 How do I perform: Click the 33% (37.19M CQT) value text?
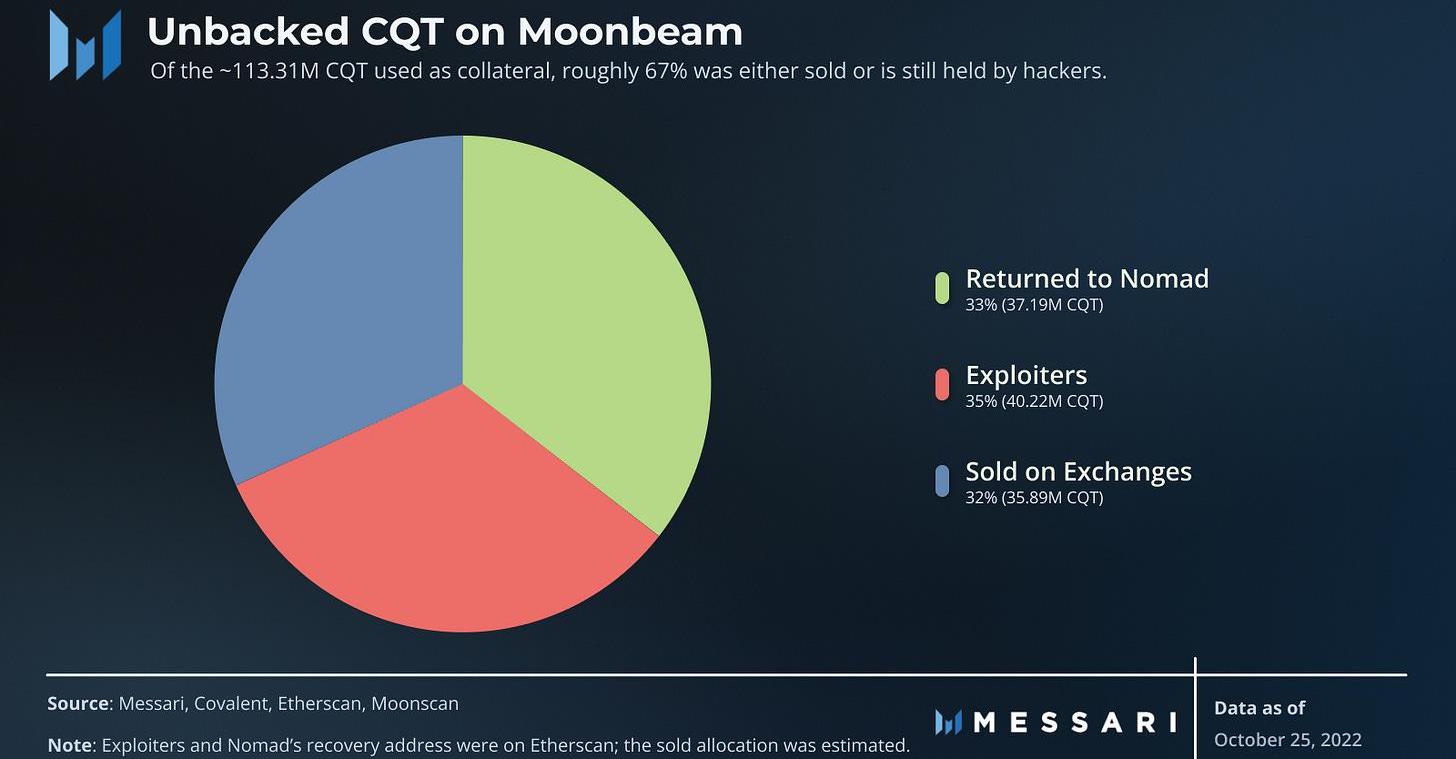(x=1034, y=305)
